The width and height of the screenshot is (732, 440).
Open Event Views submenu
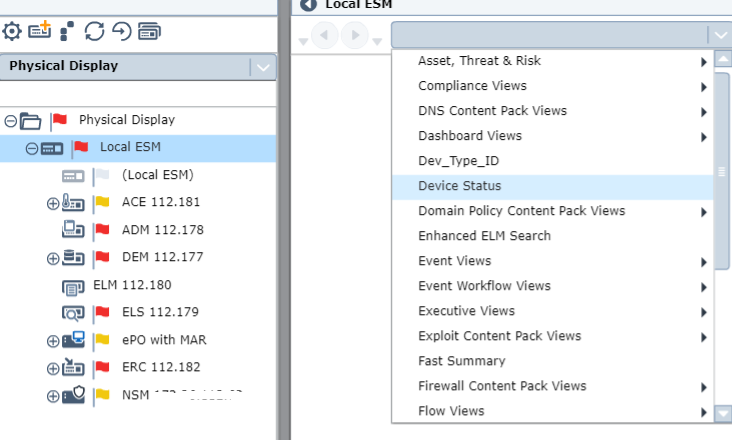[552, 261]
